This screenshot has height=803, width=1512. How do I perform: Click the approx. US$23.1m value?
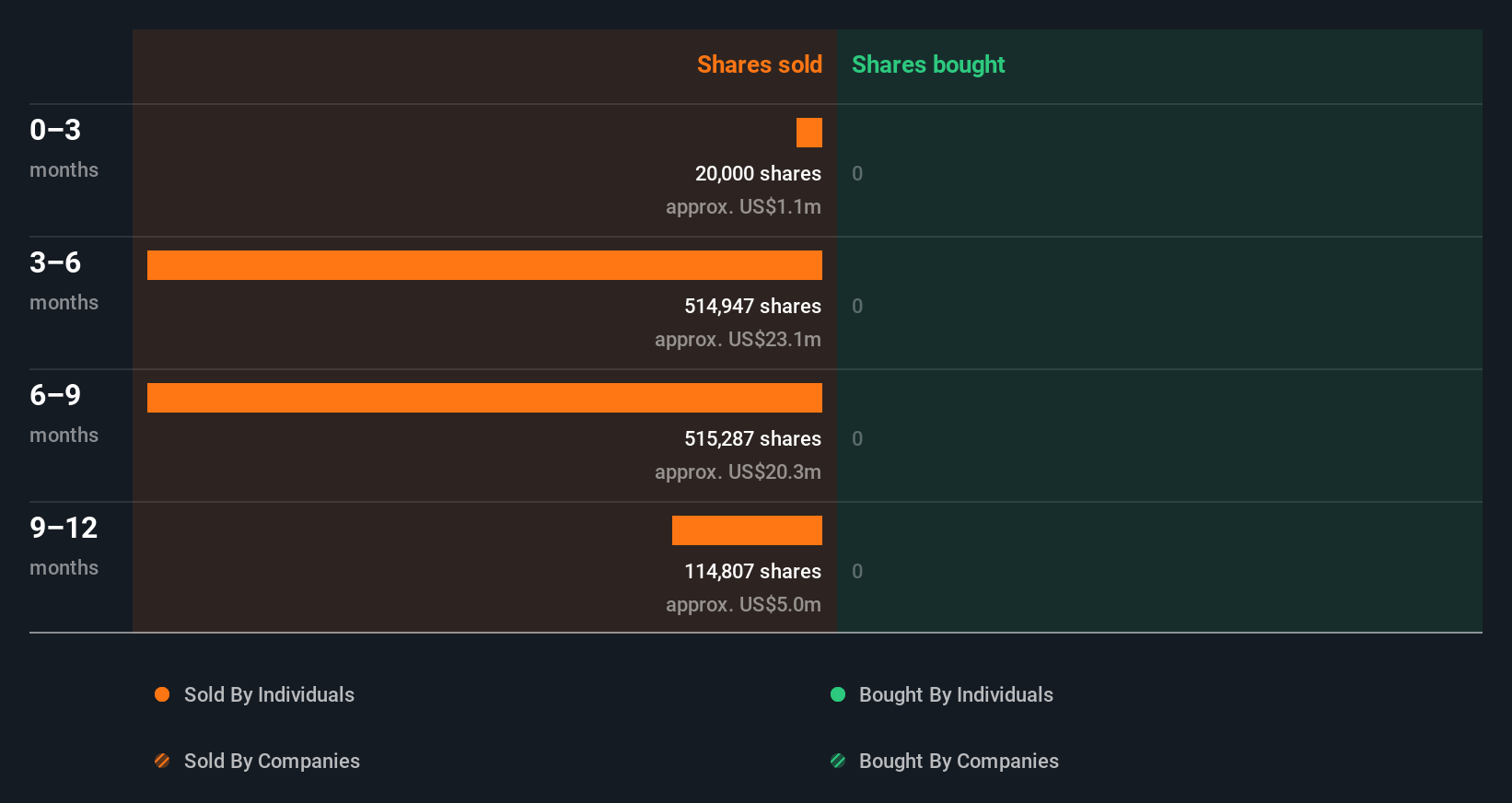[738, 340]
